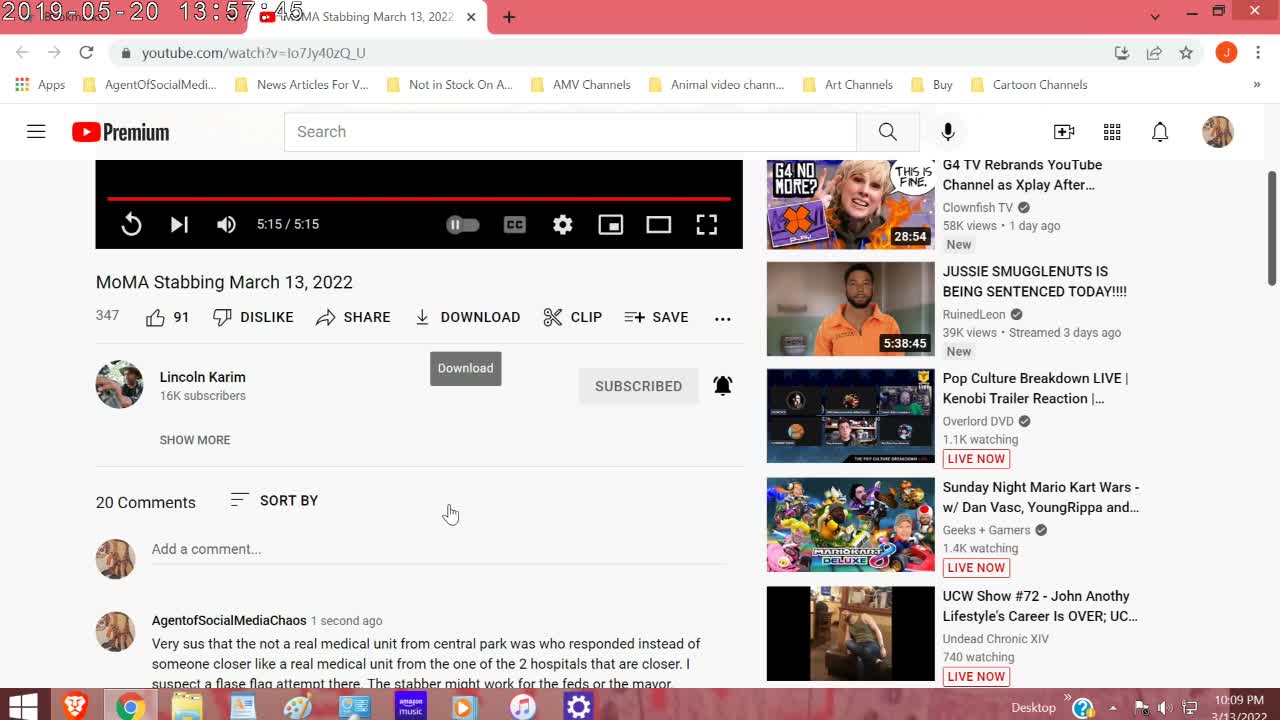Open Clownfish TV channel name
This screenshot has height=720, width=1280.
click(978, 208)
